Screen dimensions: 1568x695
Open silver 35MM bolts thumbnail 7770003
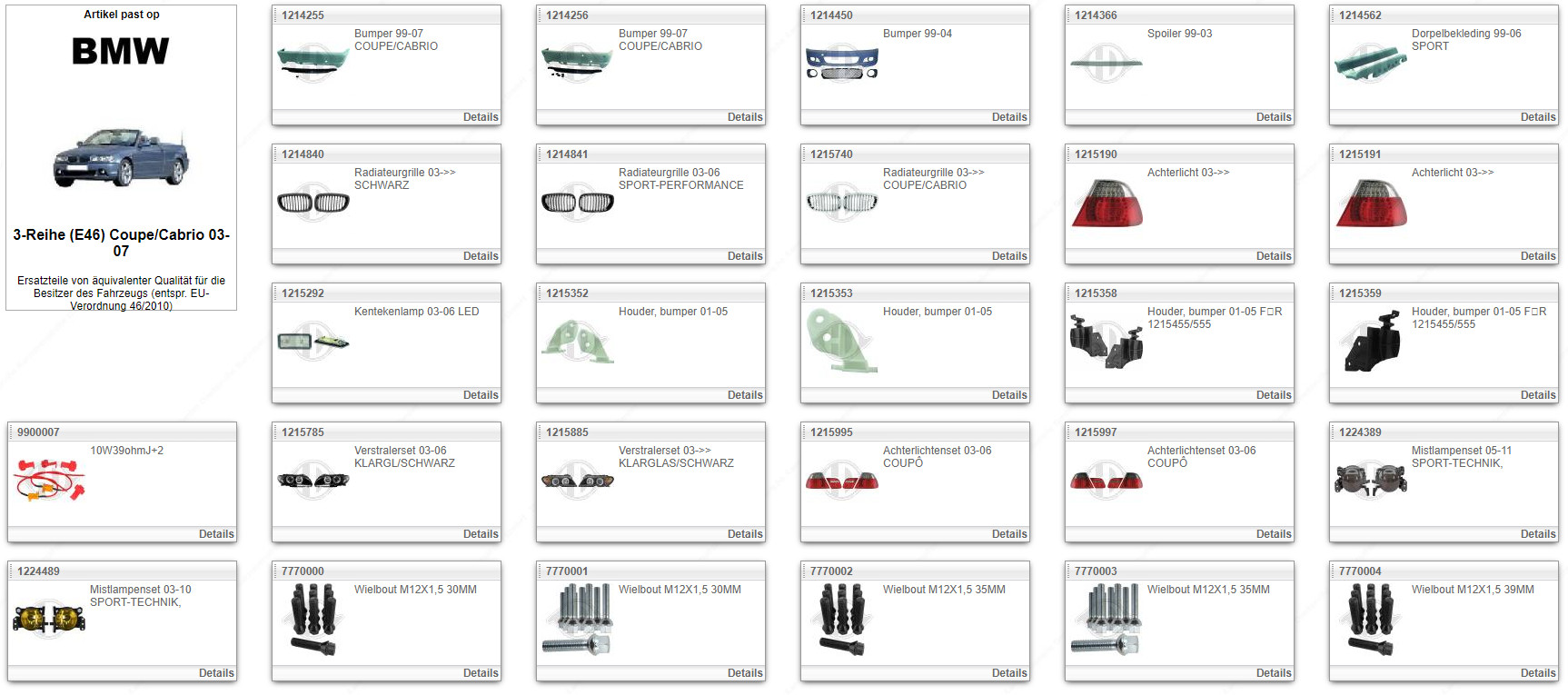click(x=1107, y=620)
